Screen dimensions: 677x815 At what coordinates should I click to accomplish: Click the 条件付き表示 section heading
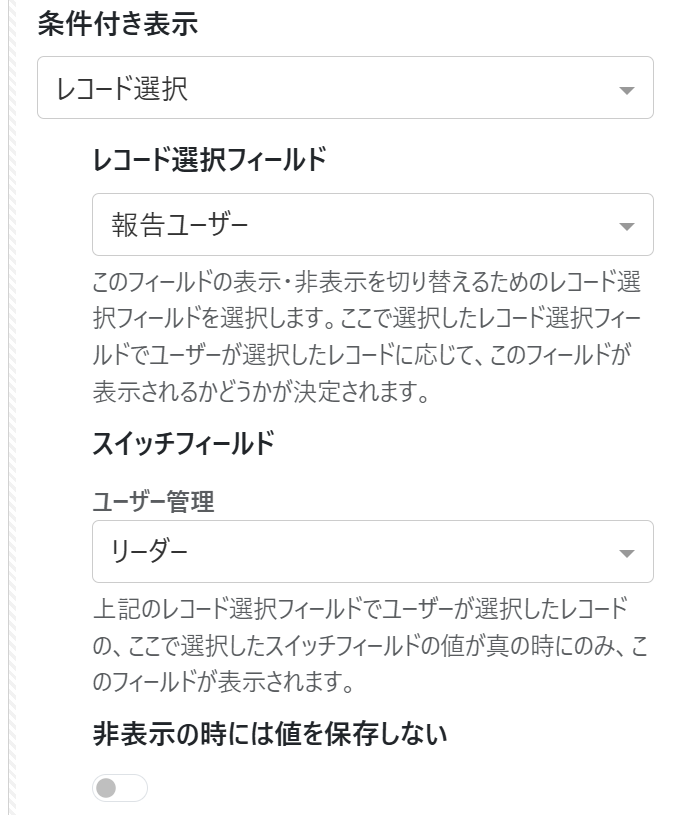[117, 26]
